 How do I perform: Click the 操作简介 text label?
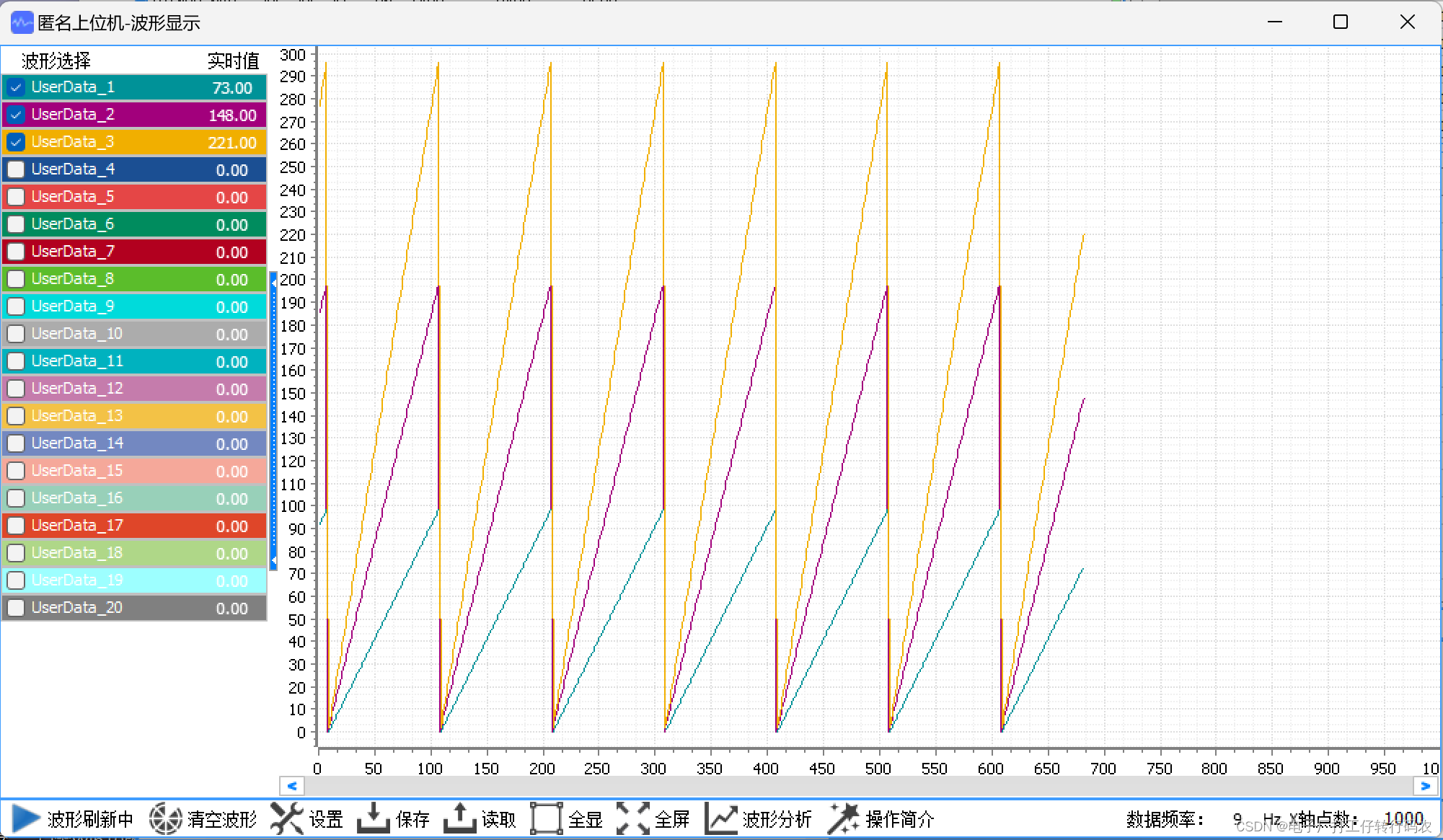point(900,820)
